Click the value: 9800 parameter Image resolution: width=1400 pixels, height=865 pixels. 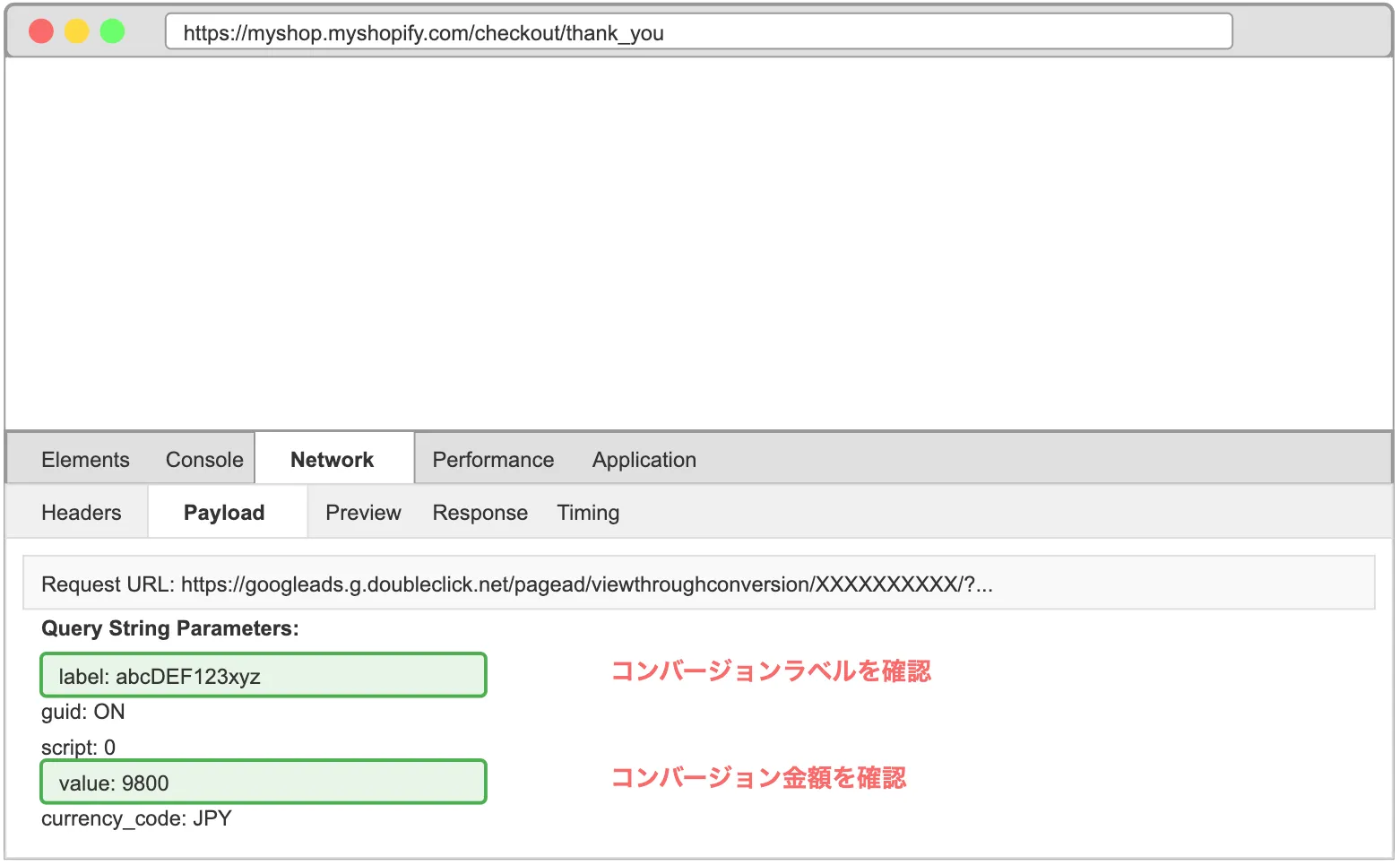(x=263, y=782)
